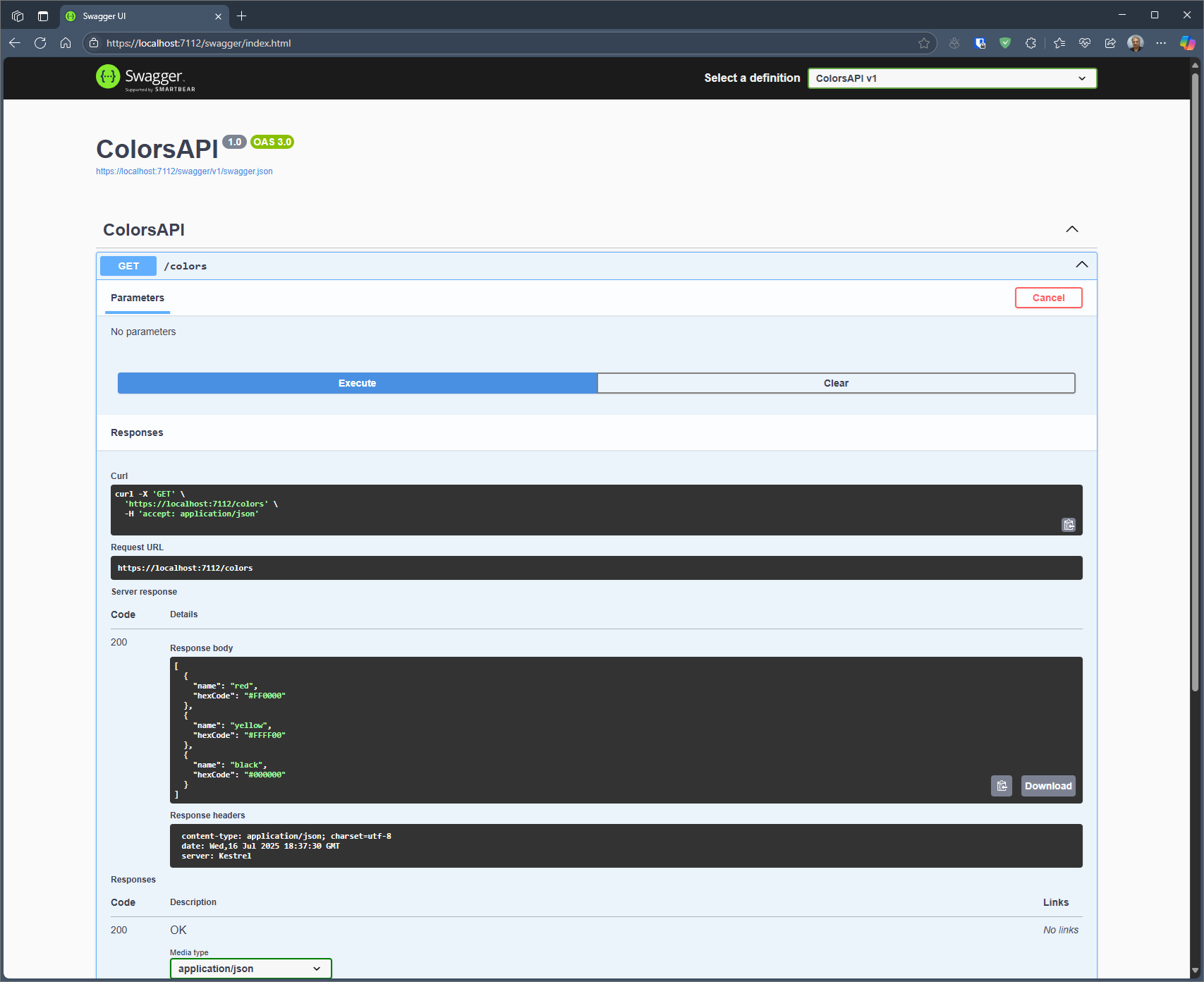Copy the curl command to clipboard

tap(1069, 524)
